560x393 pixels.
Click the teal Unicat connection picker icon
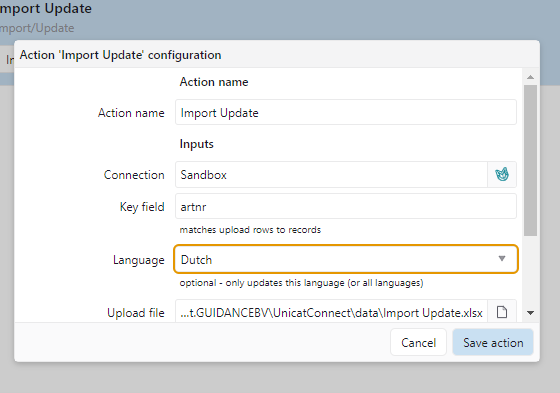tap(502, 175)
